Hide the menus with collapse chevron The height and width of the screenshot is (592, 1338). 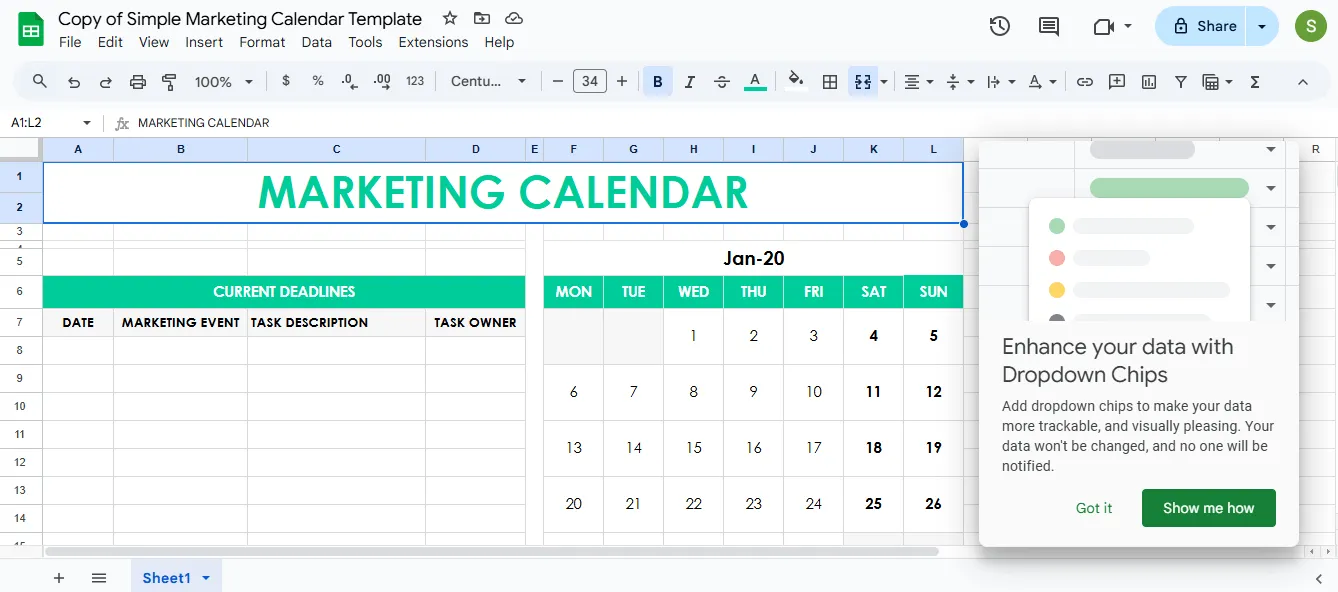click(1302, 82)
